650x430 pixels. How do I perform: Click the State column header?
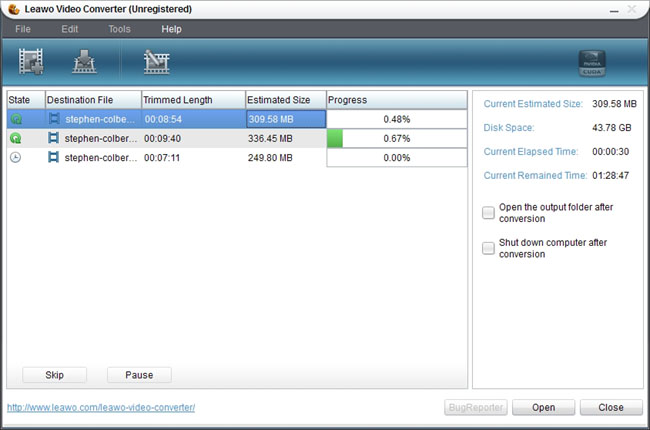coord(26,100)
